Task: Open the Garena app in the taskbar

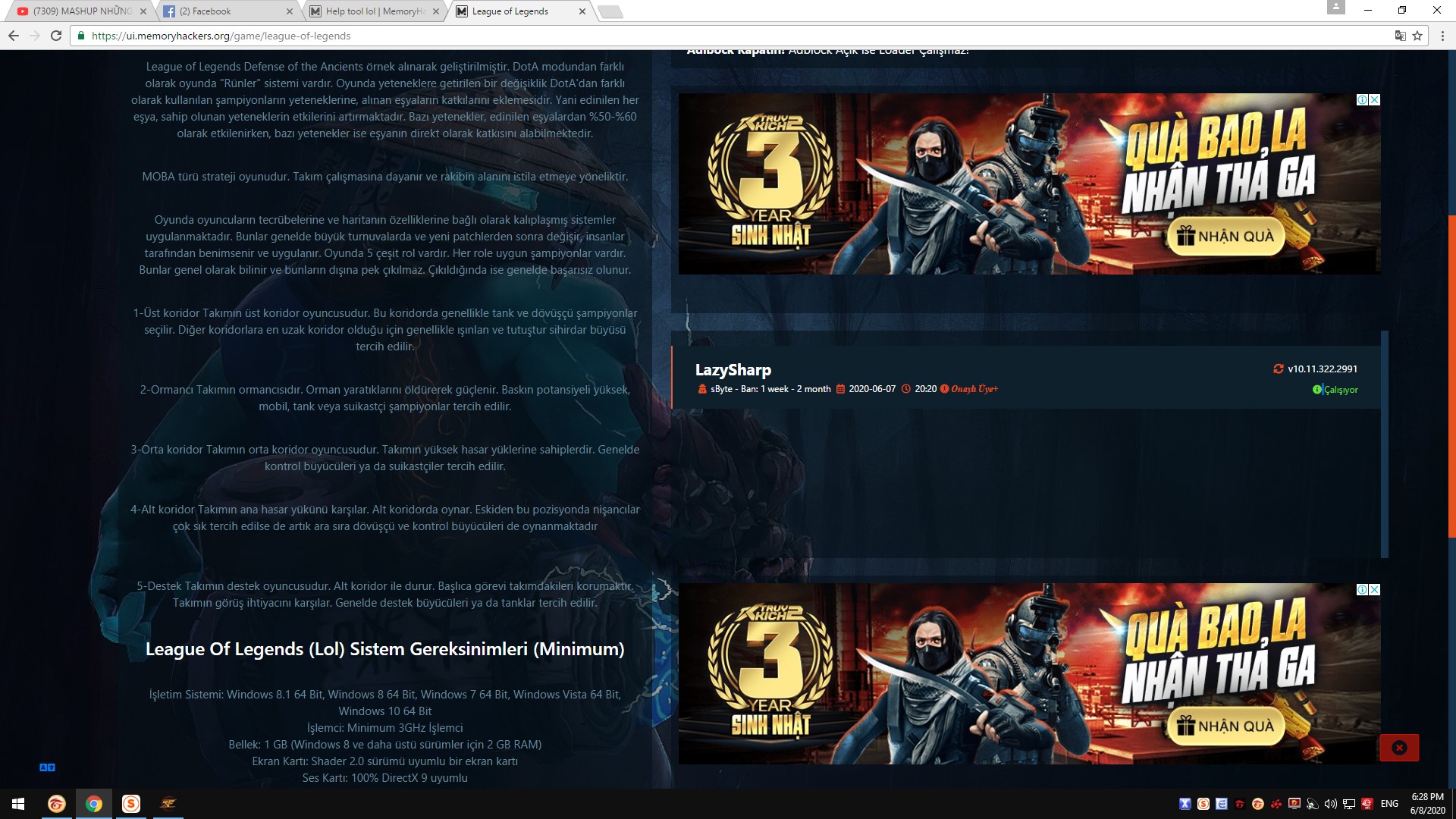Action: [x=56, y=804]
